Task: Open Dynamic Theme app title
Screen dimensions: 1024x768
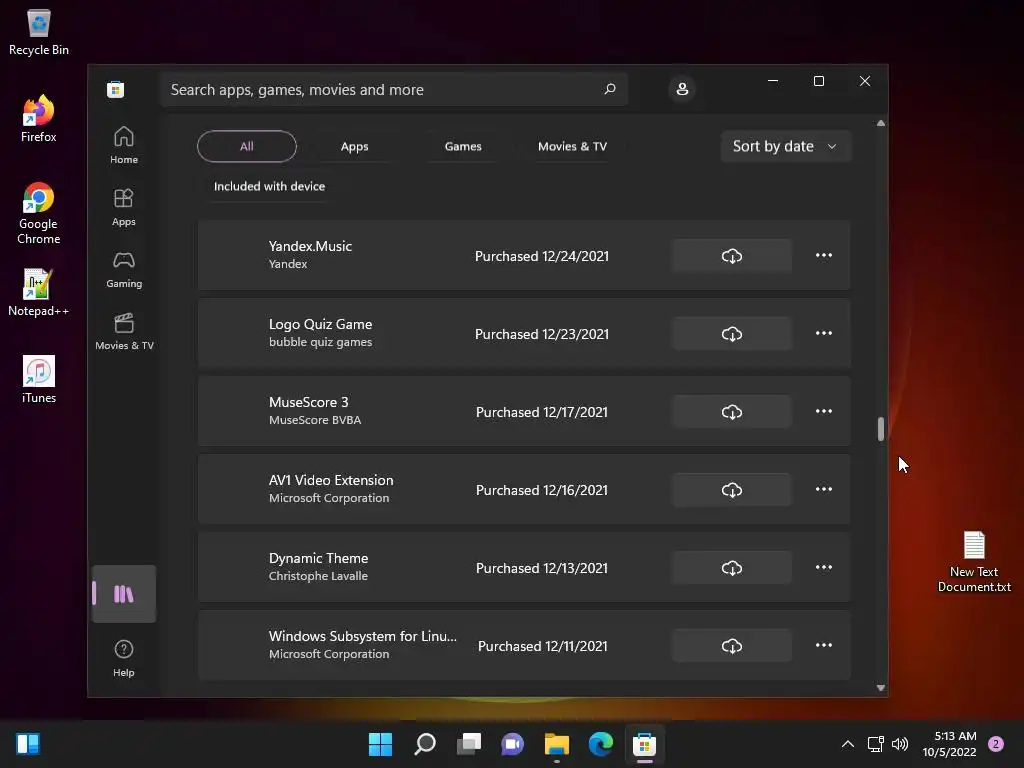Action: click(x=319, y=558)
